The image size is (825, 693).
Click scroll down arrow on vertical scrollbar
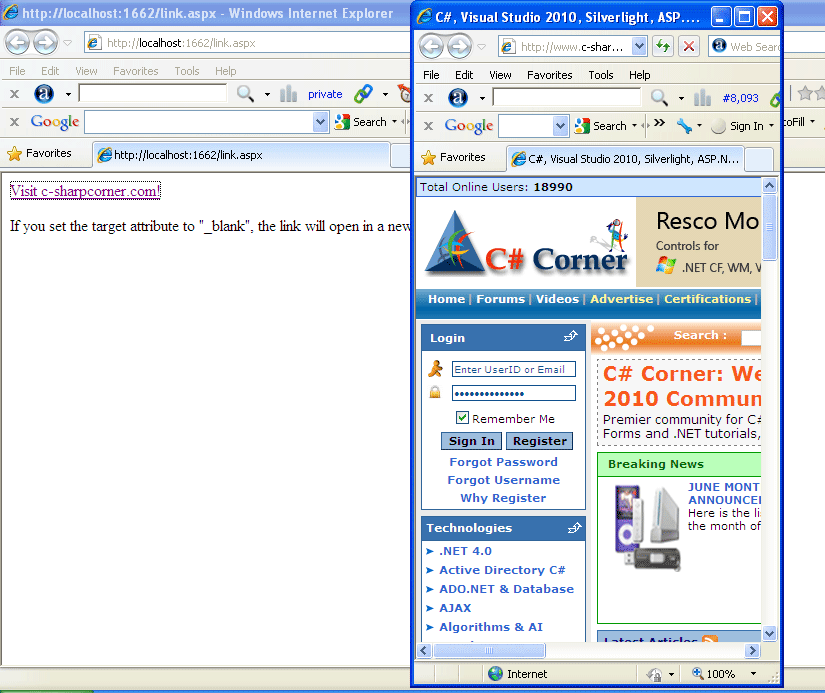click(x=769, y=634)
